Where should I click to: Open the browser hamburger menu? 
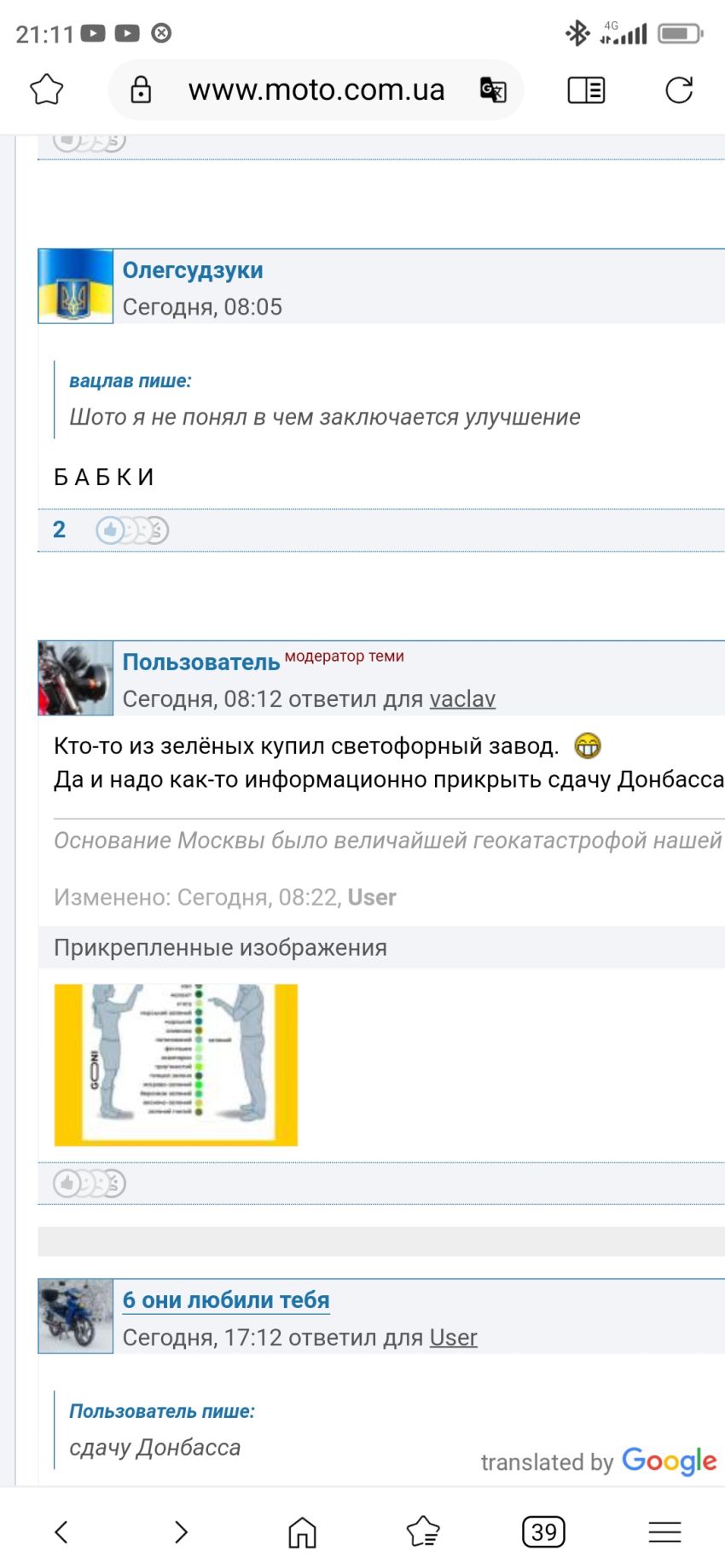(664, 1531)
